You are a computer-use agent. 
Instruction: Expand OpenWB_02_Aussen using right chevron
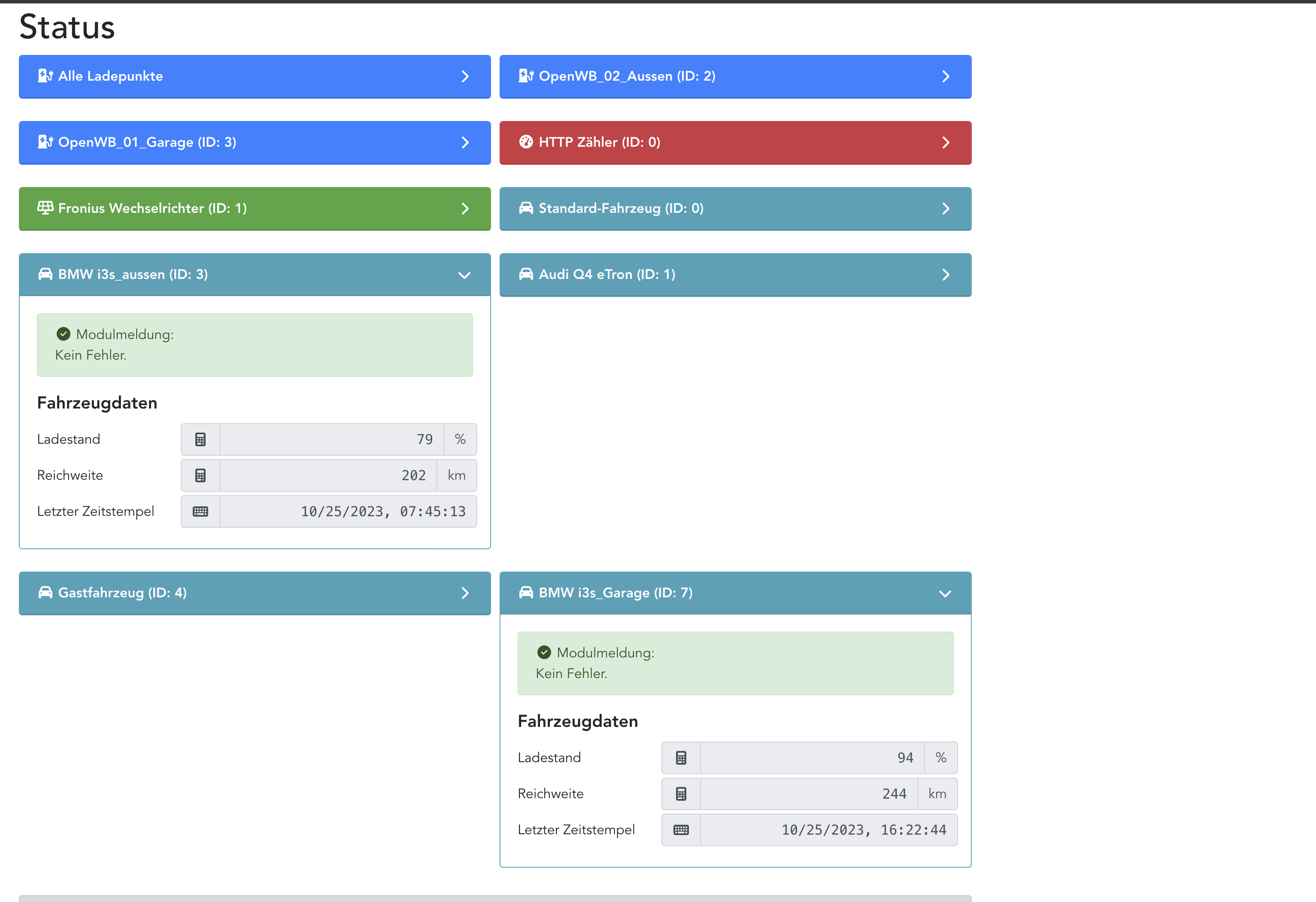coord(945,76)
